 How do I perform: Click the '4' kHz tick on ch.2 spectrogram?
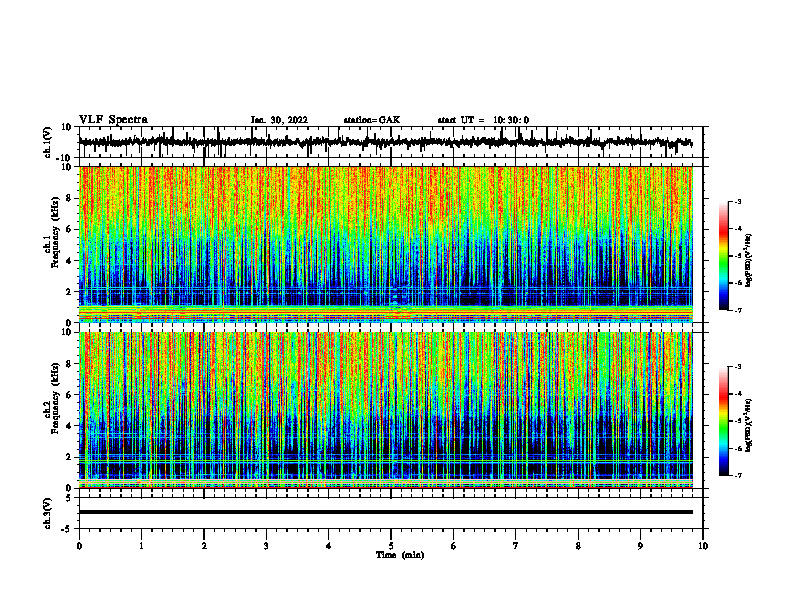69,426
